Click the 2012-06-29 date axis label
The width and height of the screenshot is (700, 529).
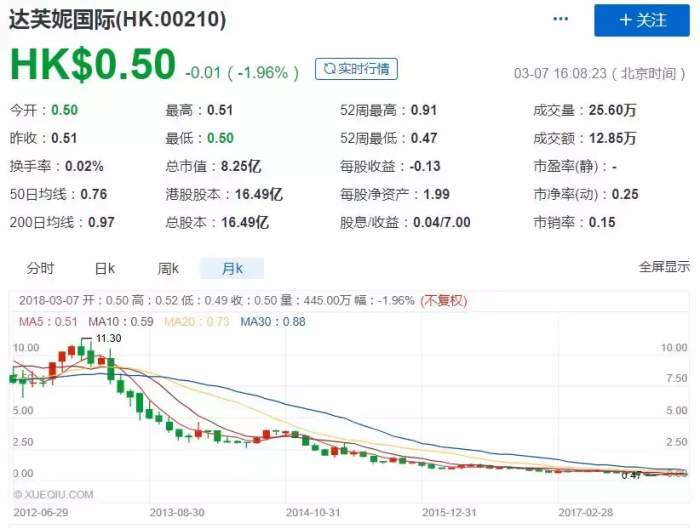click(x=41, y=512)
